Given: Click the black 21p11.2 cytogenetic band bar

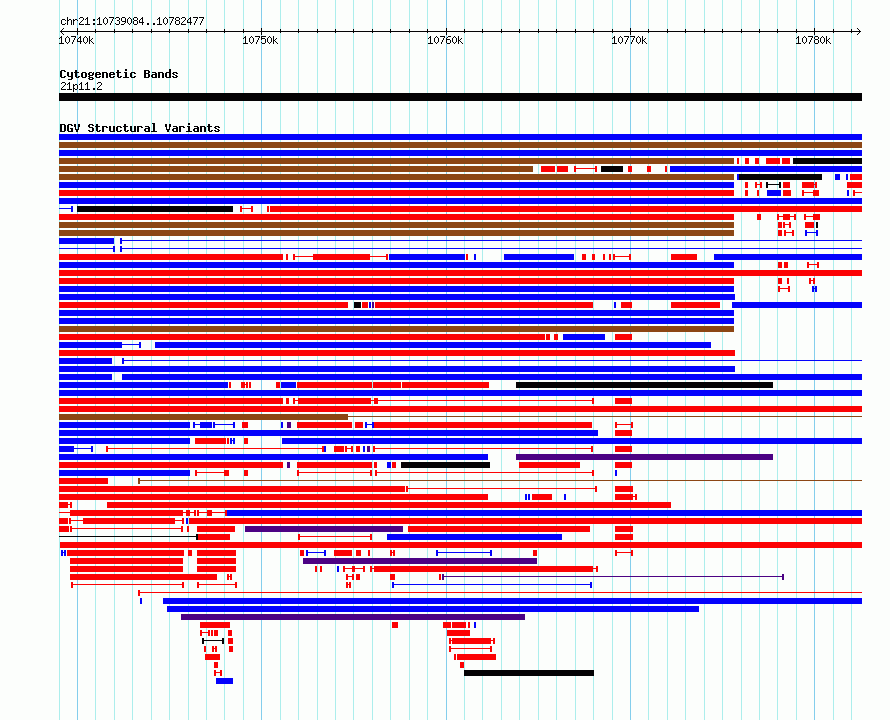Looking at the screenshot, I should tap(460, 97).
